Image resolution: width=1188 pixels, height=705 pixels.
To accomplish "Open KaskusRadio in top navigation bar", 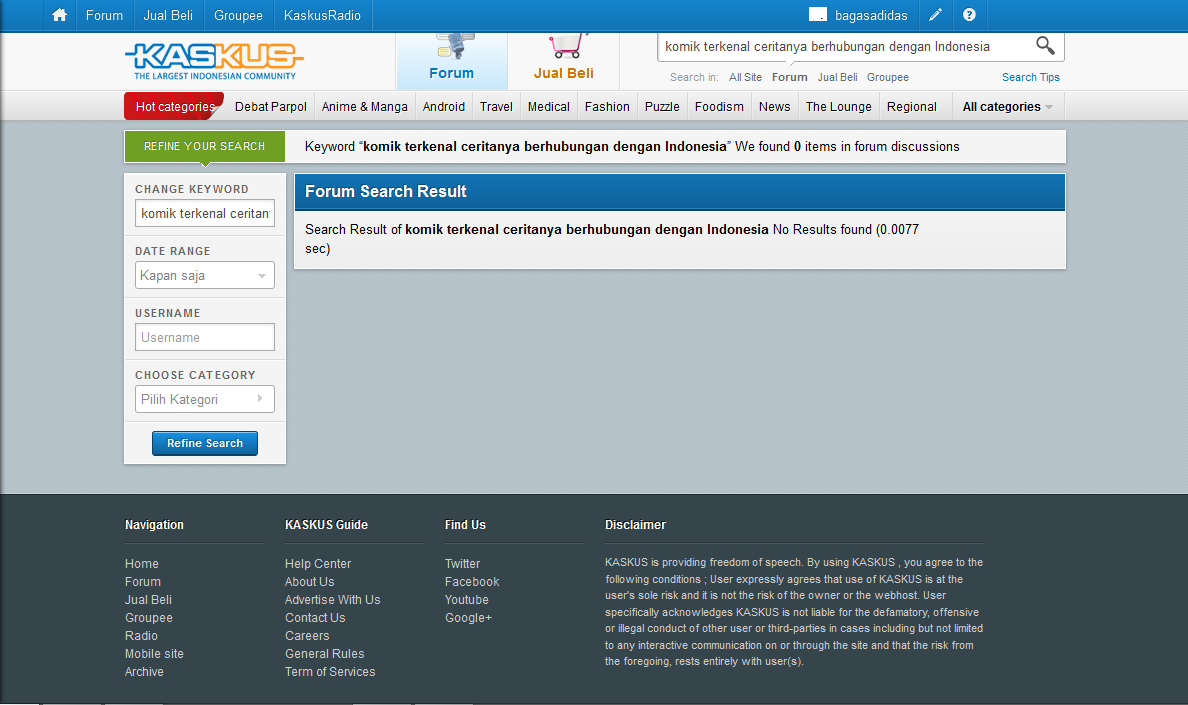I will [x=322, y=15].
